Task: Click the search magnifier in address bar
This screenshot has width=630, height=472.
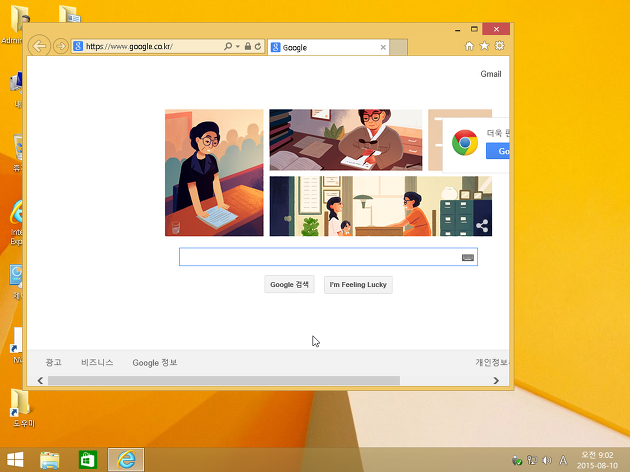Action: (227, 46)
